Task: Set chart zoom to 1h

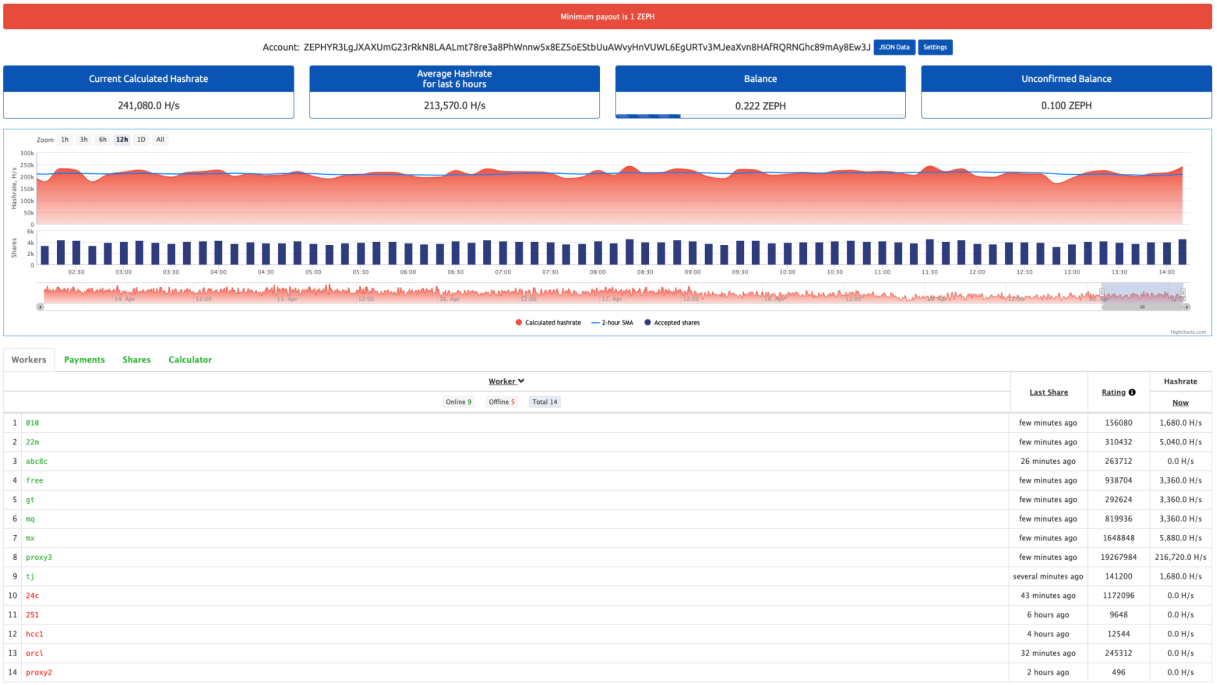Action: click(65, 140)
